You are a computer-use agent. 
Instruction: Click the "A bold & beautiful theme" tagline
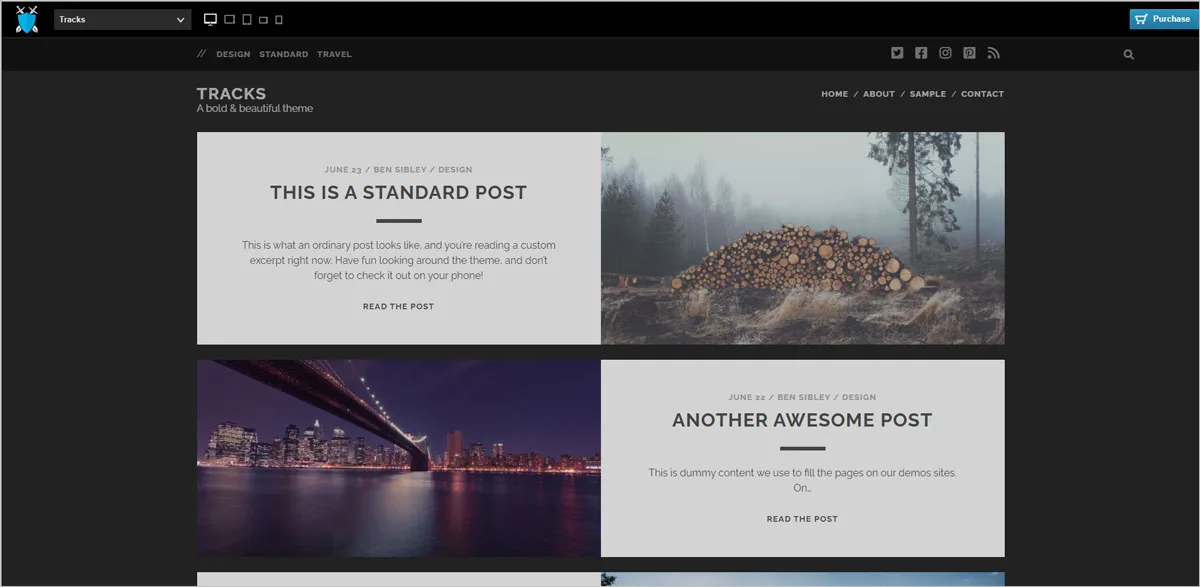point(255,108)
